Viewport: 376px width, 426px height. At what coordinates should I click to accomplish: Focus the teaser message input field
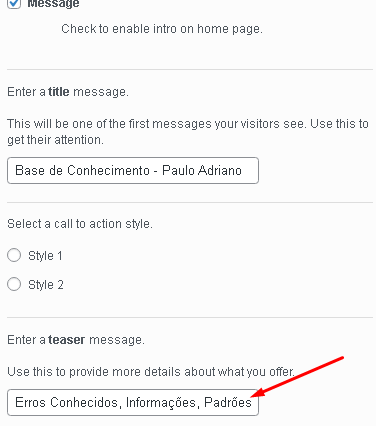pyautogui.click(x=133, y=402)
